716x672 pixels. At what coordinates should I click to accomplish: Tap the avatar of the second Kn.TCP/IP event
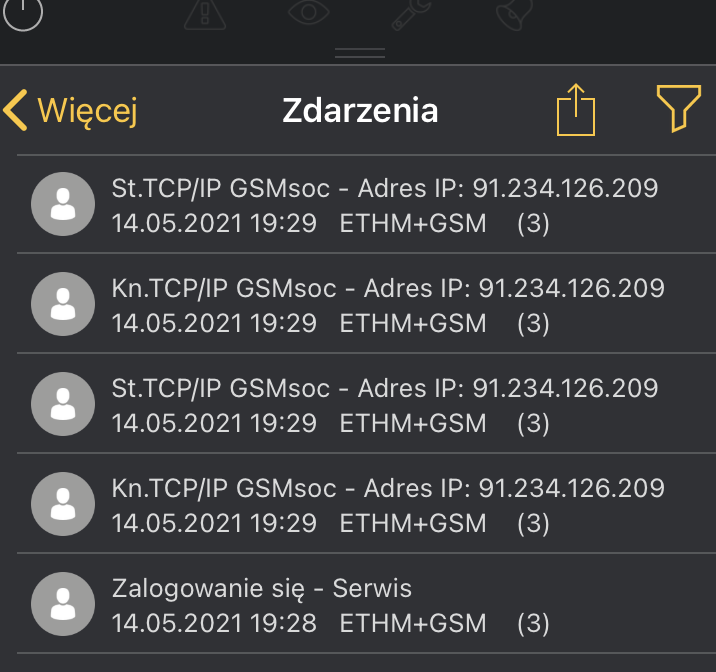point(63,504)
